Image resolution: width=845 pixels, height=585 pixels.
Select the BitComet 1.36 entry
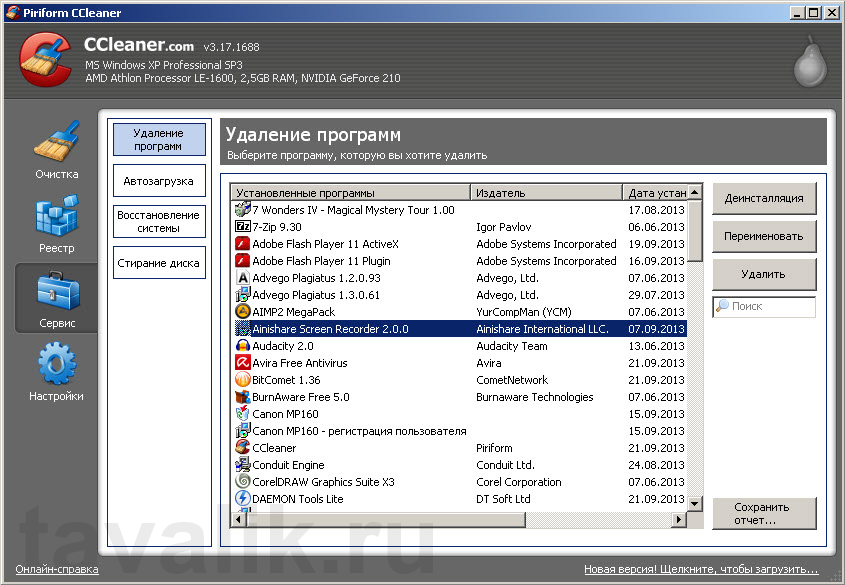[460, 380]
